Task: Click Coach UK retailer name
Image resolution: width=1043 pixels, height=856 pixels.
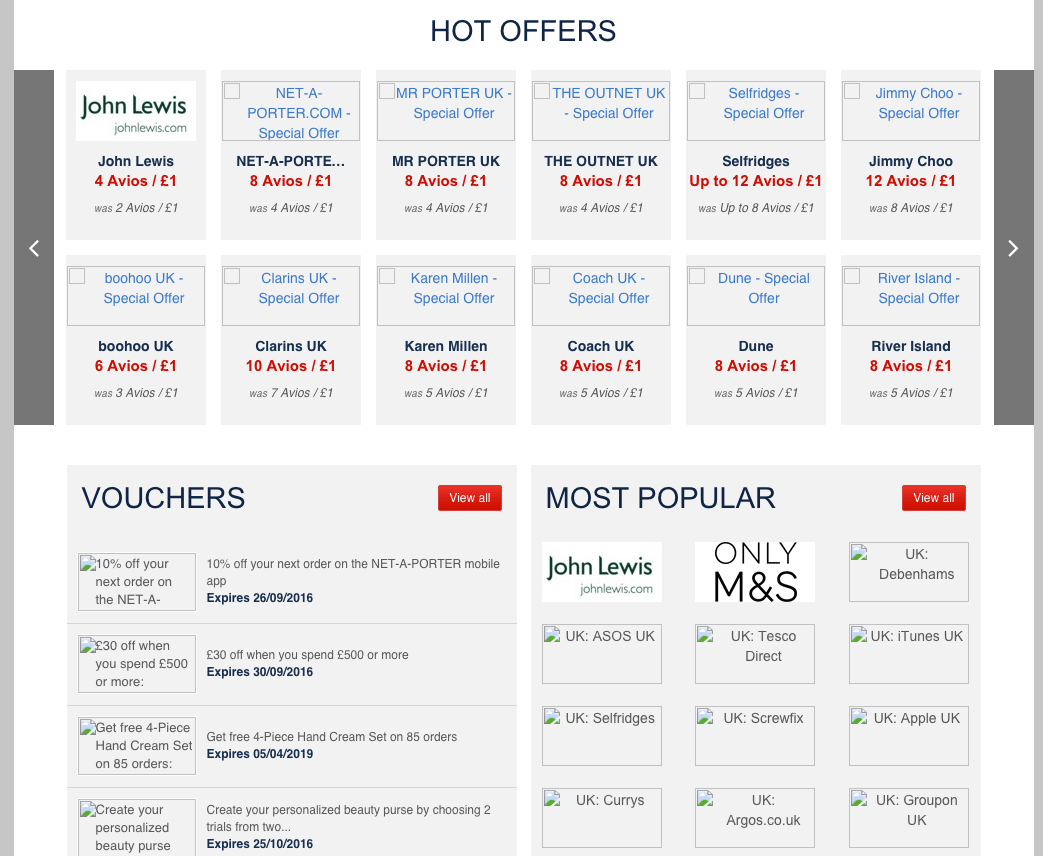Action: 601,346
